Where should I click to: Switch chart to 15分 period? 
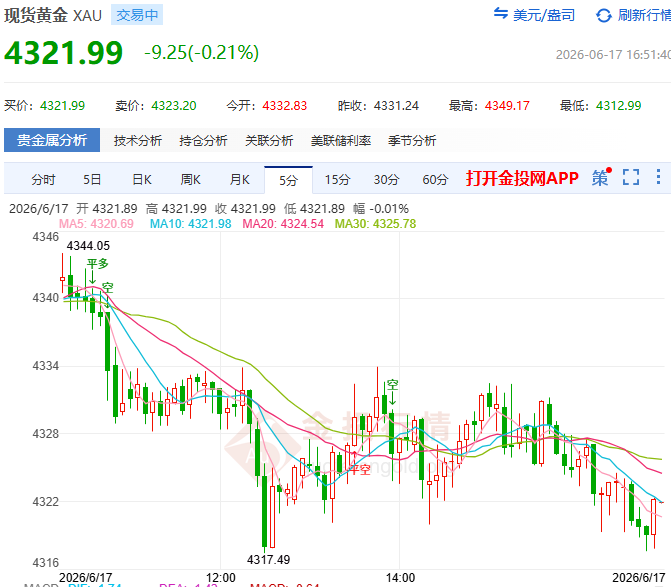click(337, 180)
